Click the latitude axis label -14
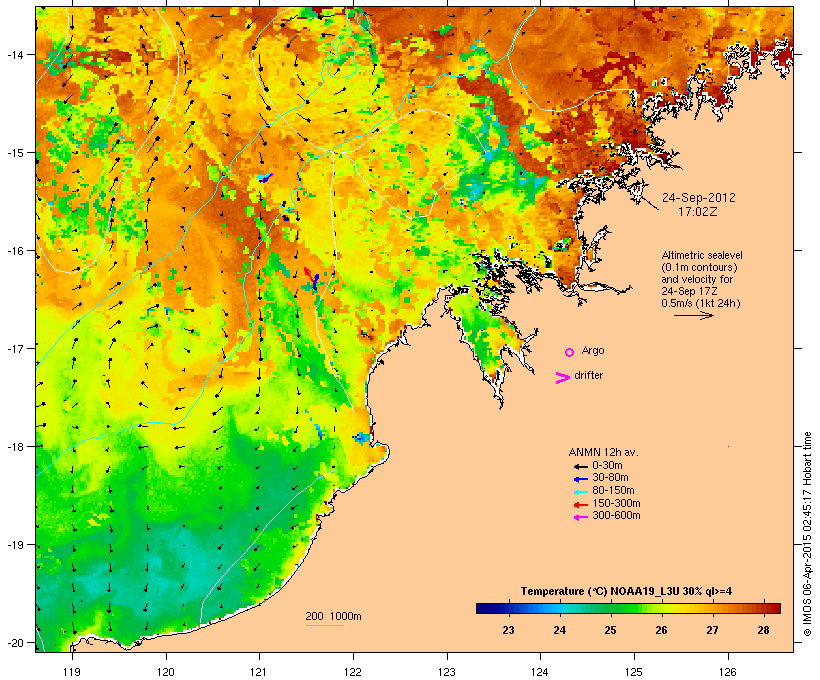Viewport: 820px width, 680px height. pyautogui.click(x=14, y=54)
